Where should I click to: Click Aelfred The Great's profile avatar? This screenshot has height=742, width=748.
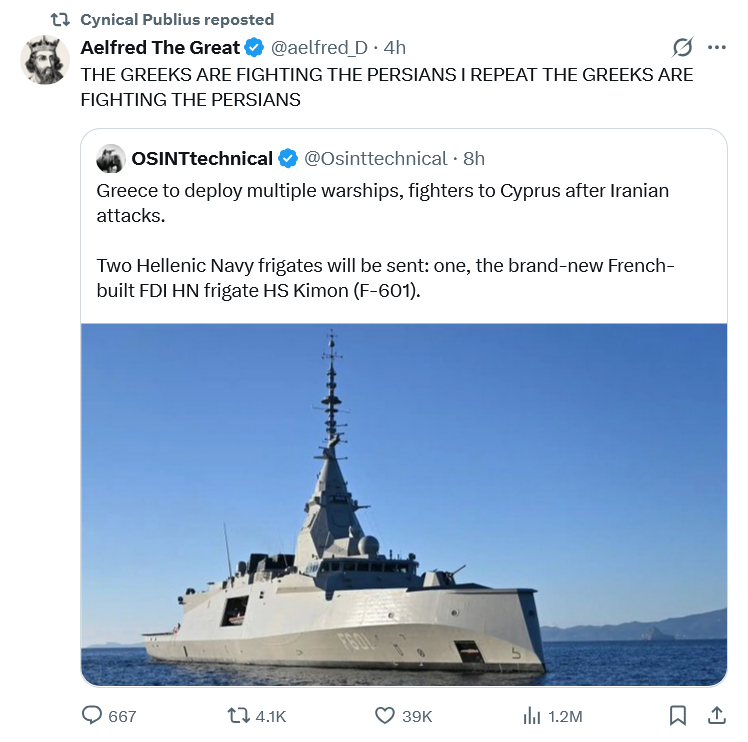44,60
